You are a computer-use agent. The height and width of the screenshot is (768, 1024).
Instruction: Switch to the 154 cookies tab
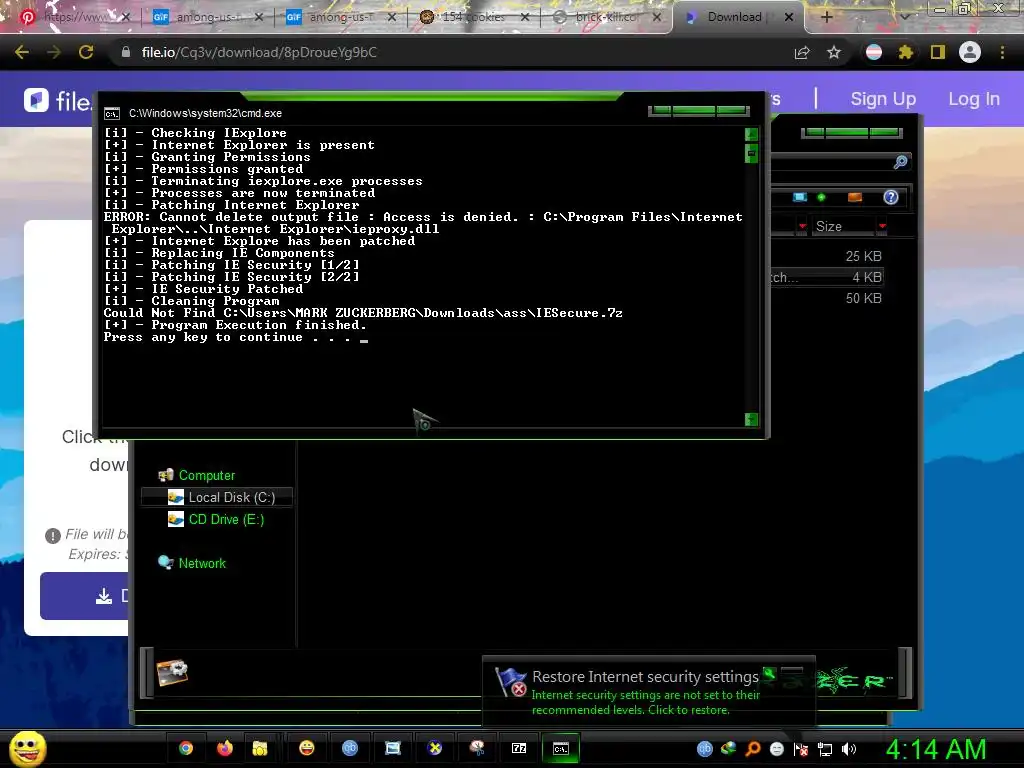(x=472, y=17)
